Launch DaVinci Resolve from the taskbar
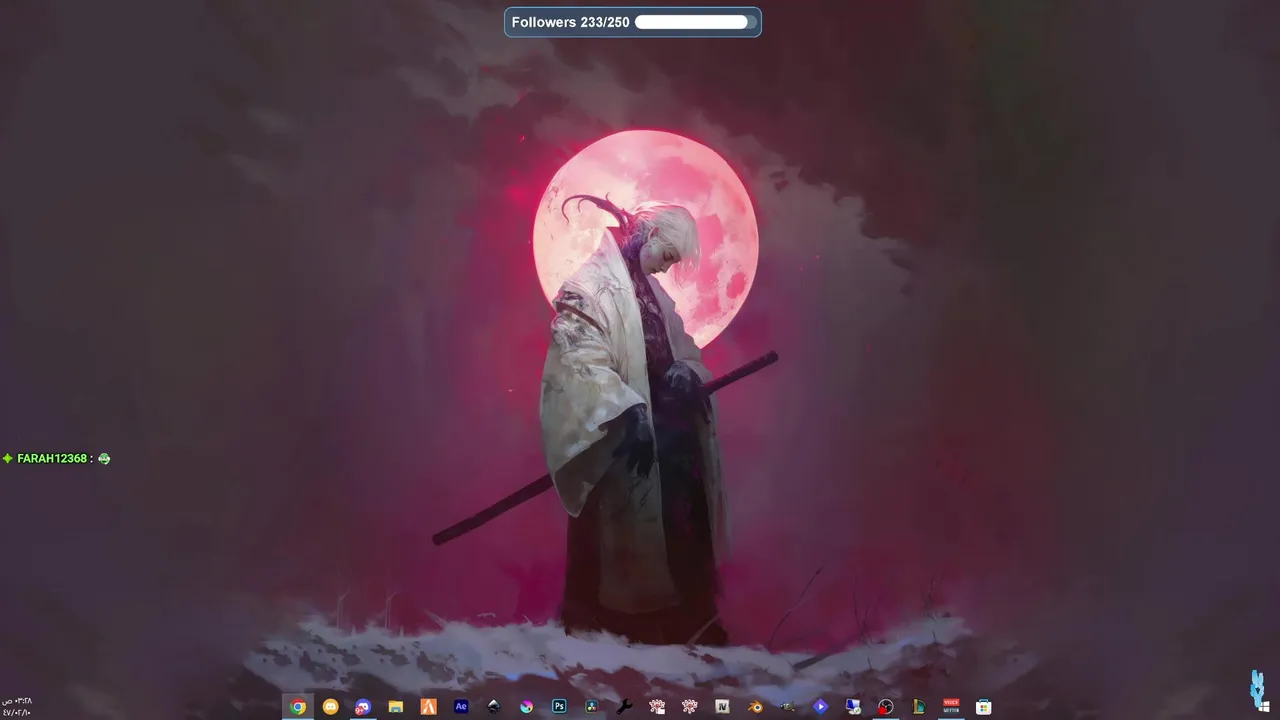This screenshot has height=720, width=1280. pos(592,707)
